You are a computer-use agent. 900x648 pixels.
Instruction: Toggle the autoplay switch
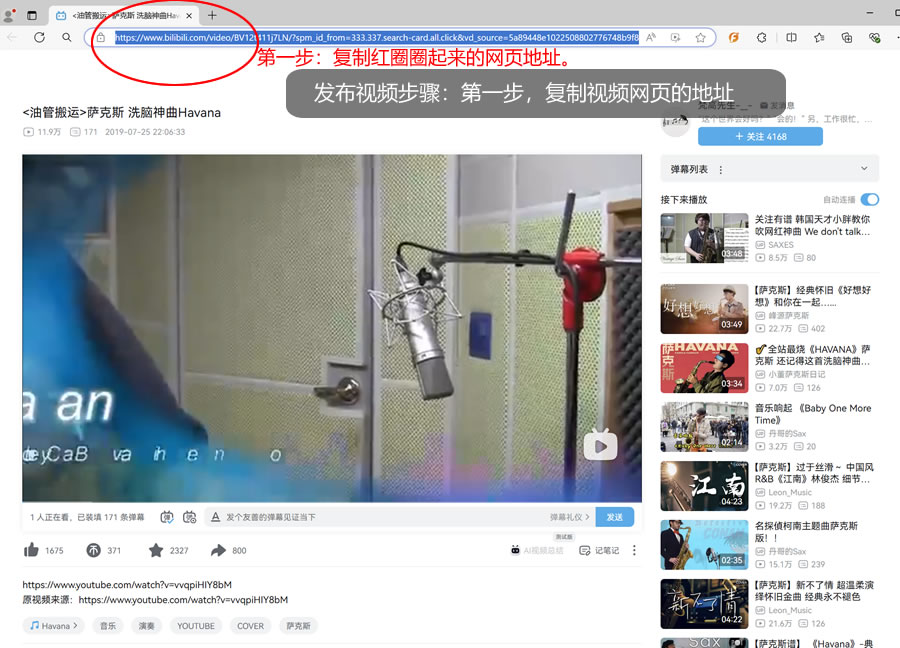(870, 199)
